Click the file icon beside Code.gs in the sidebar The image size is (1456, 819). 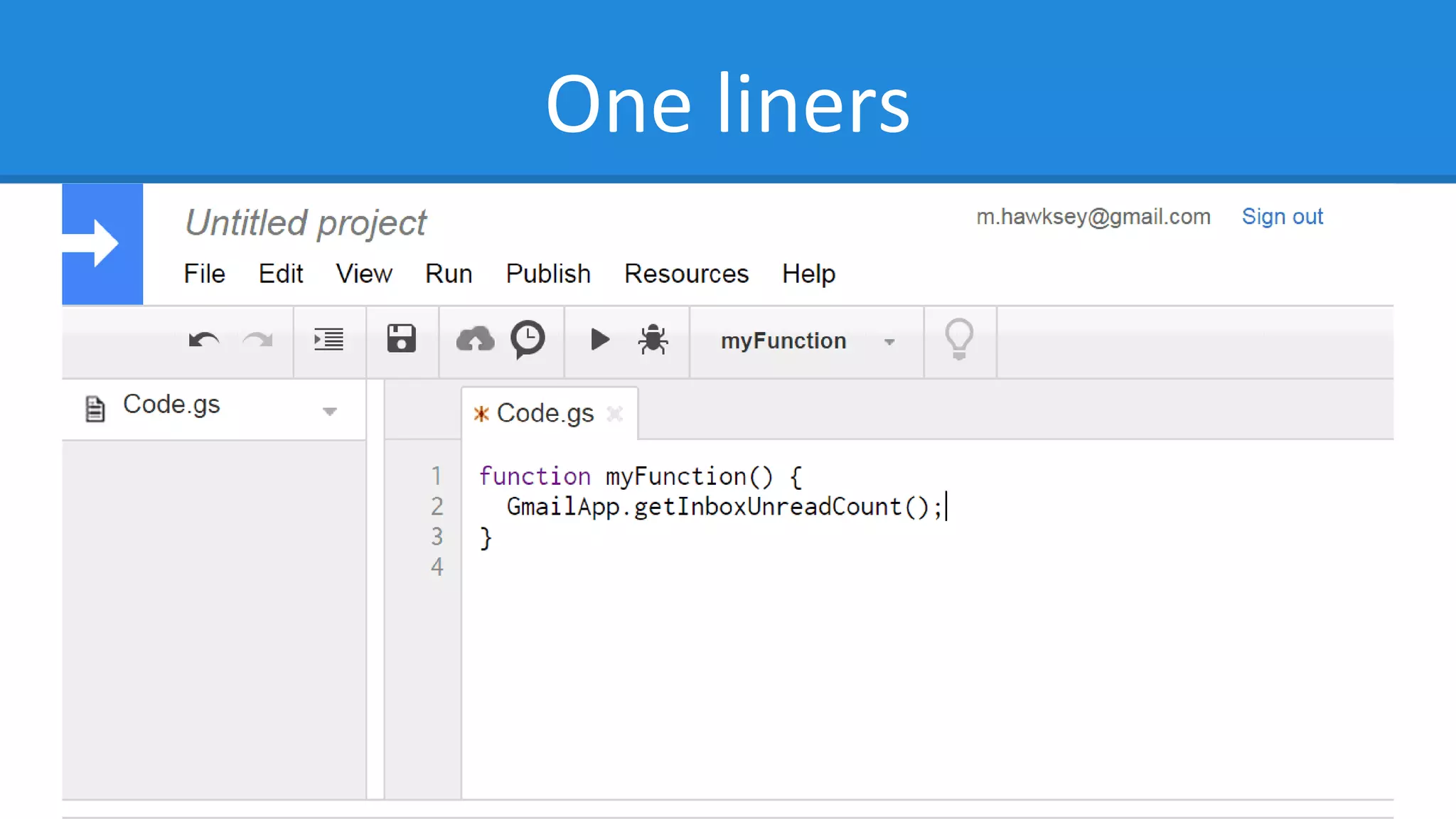pos(95,409)
